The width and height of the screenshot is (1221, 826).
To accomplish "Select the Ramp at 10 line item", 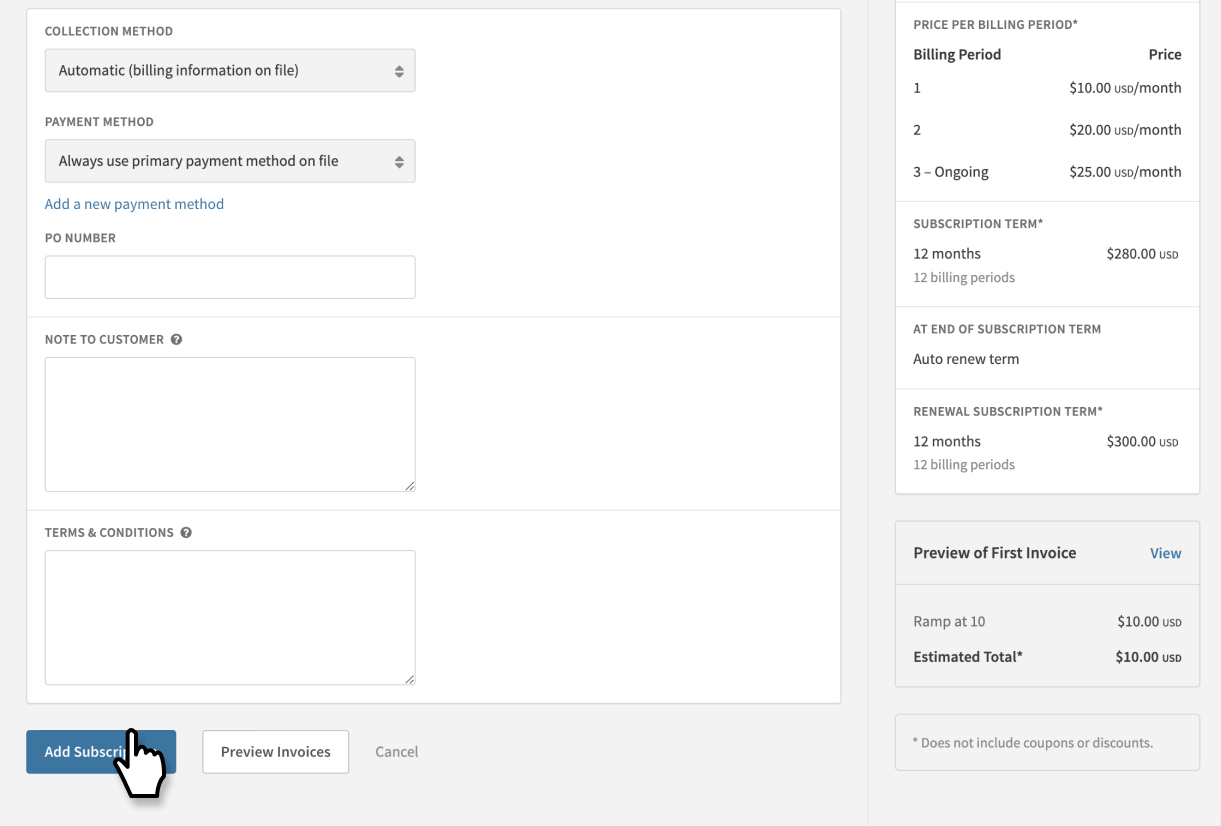I will click(x=949, y=622).
